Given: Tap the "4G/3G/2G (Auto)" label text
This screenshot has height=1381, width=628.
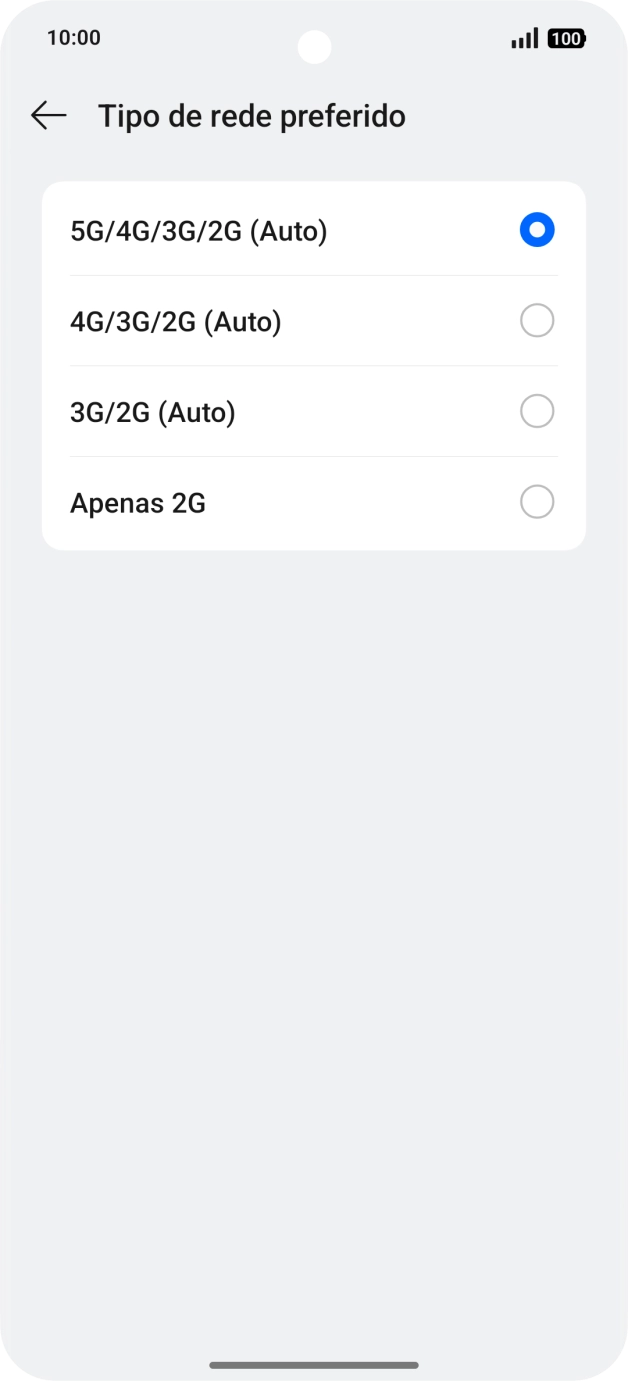Looking at the screenshot, I should click(176, 322).
